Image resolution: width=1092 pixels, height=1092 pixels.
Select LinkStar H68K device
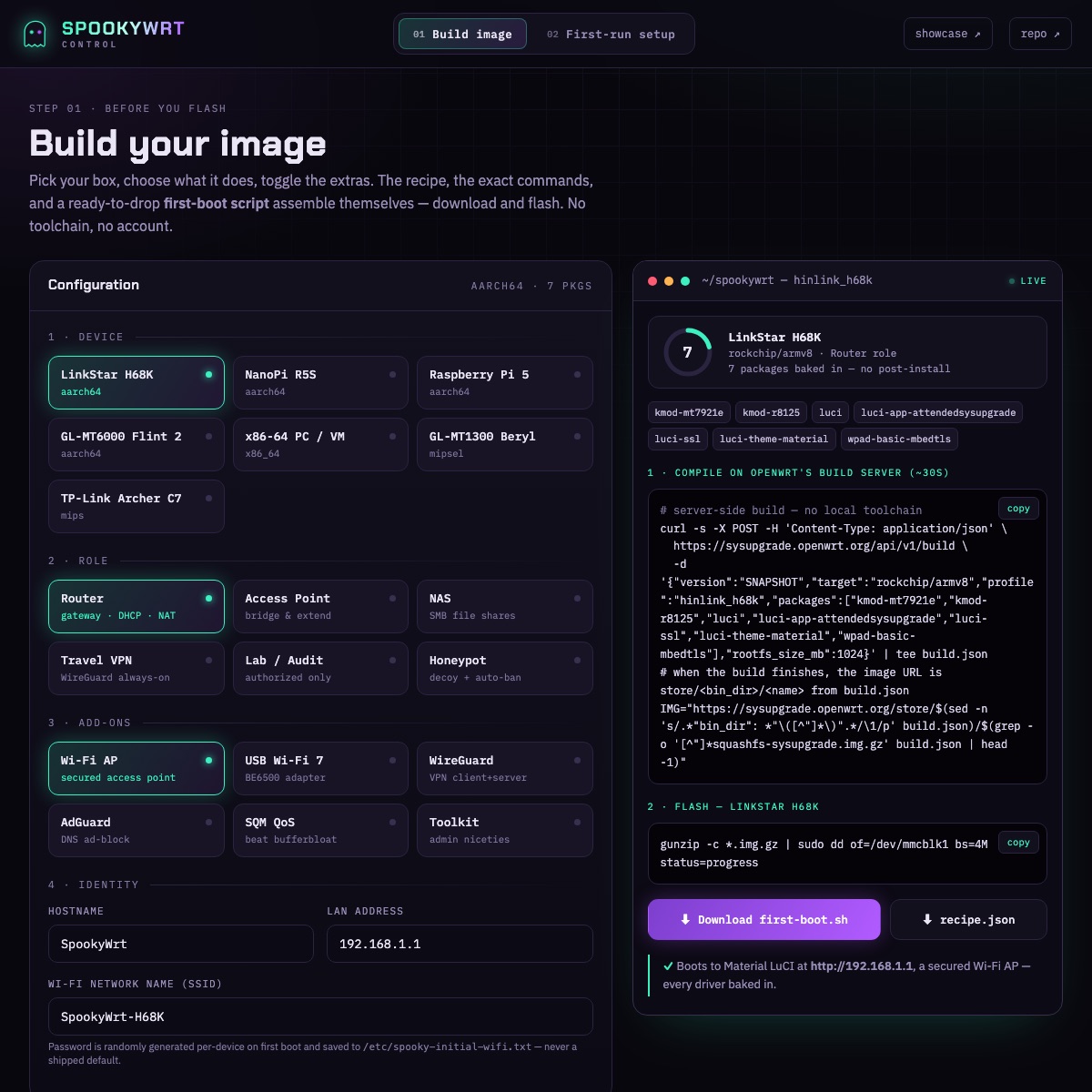click(136, 382)
